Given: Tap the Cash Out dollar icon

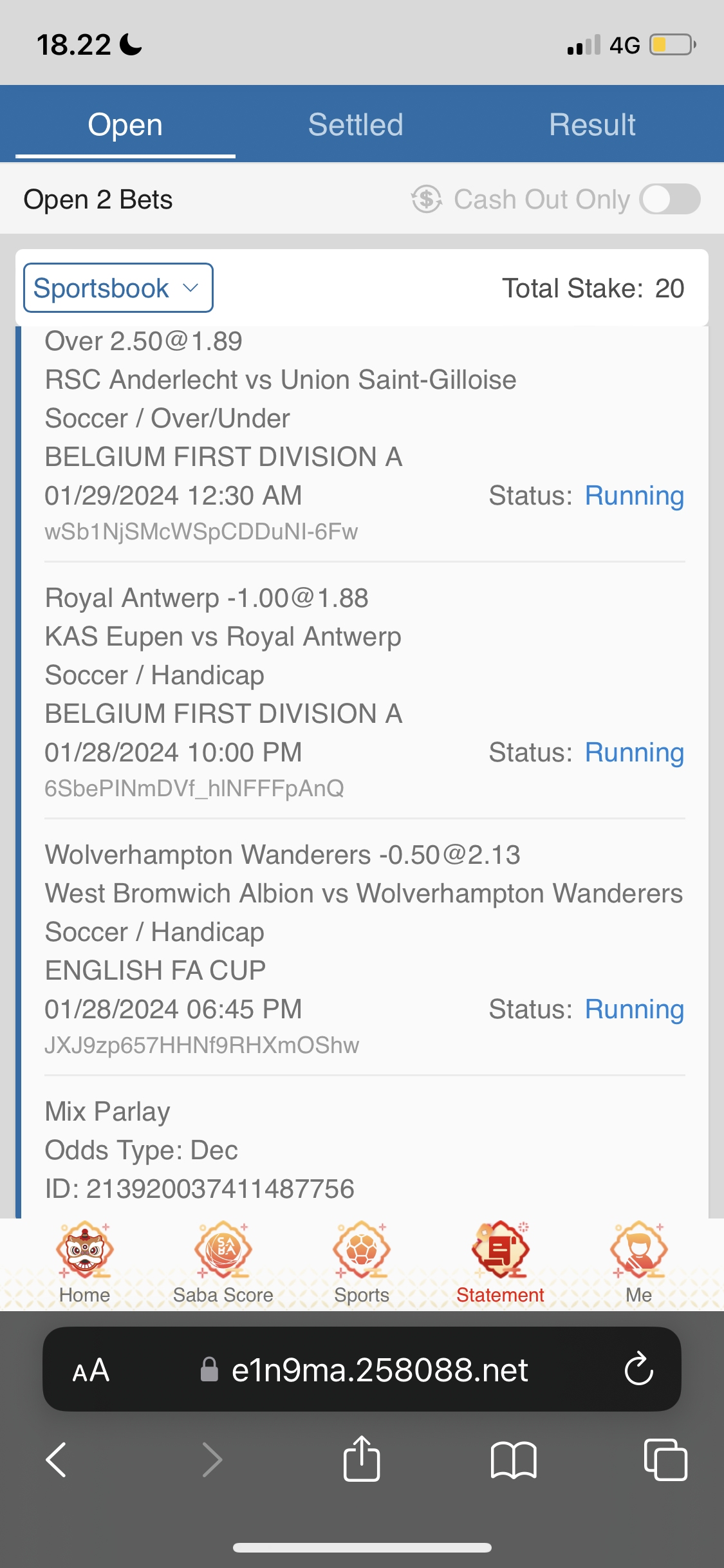Looking at the screenshot, I should click(426, 199).
